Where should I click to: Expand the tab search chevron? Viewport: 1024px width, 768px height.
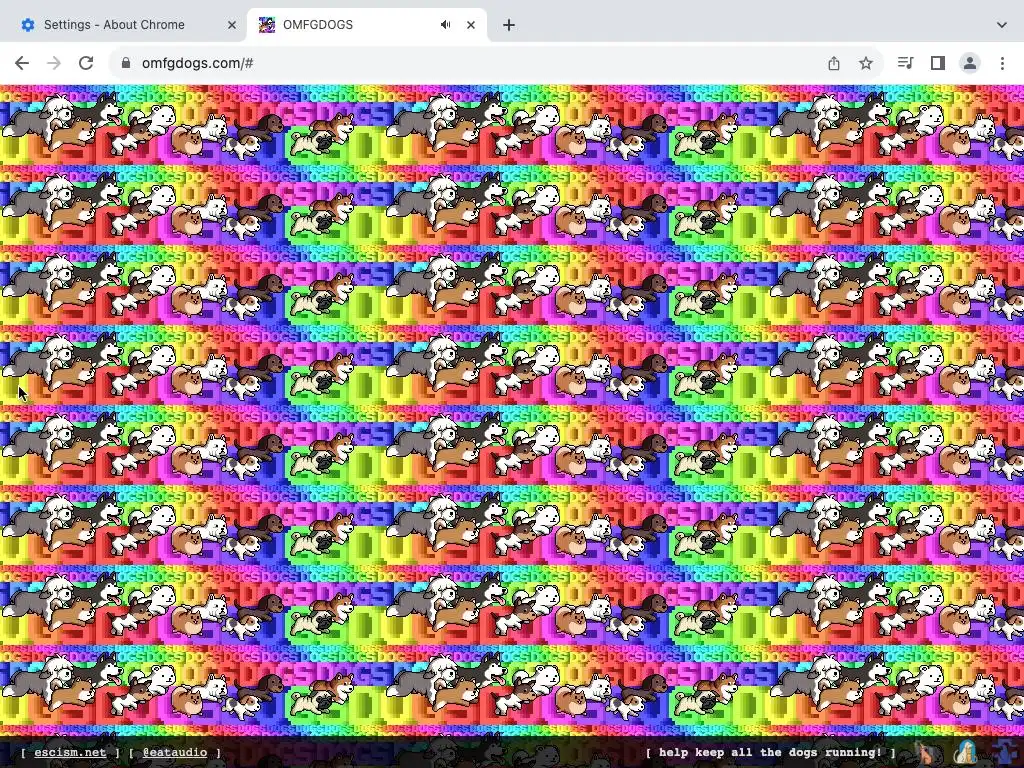[x=1002, y=25]
